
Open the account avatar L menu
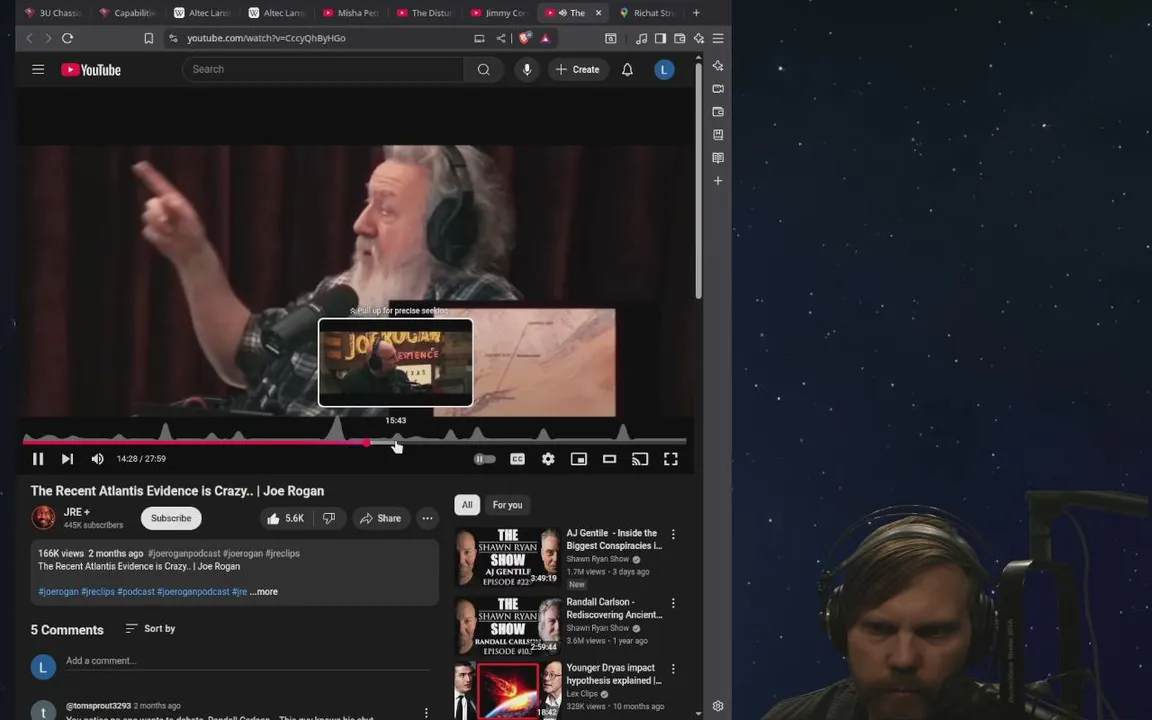664,70
